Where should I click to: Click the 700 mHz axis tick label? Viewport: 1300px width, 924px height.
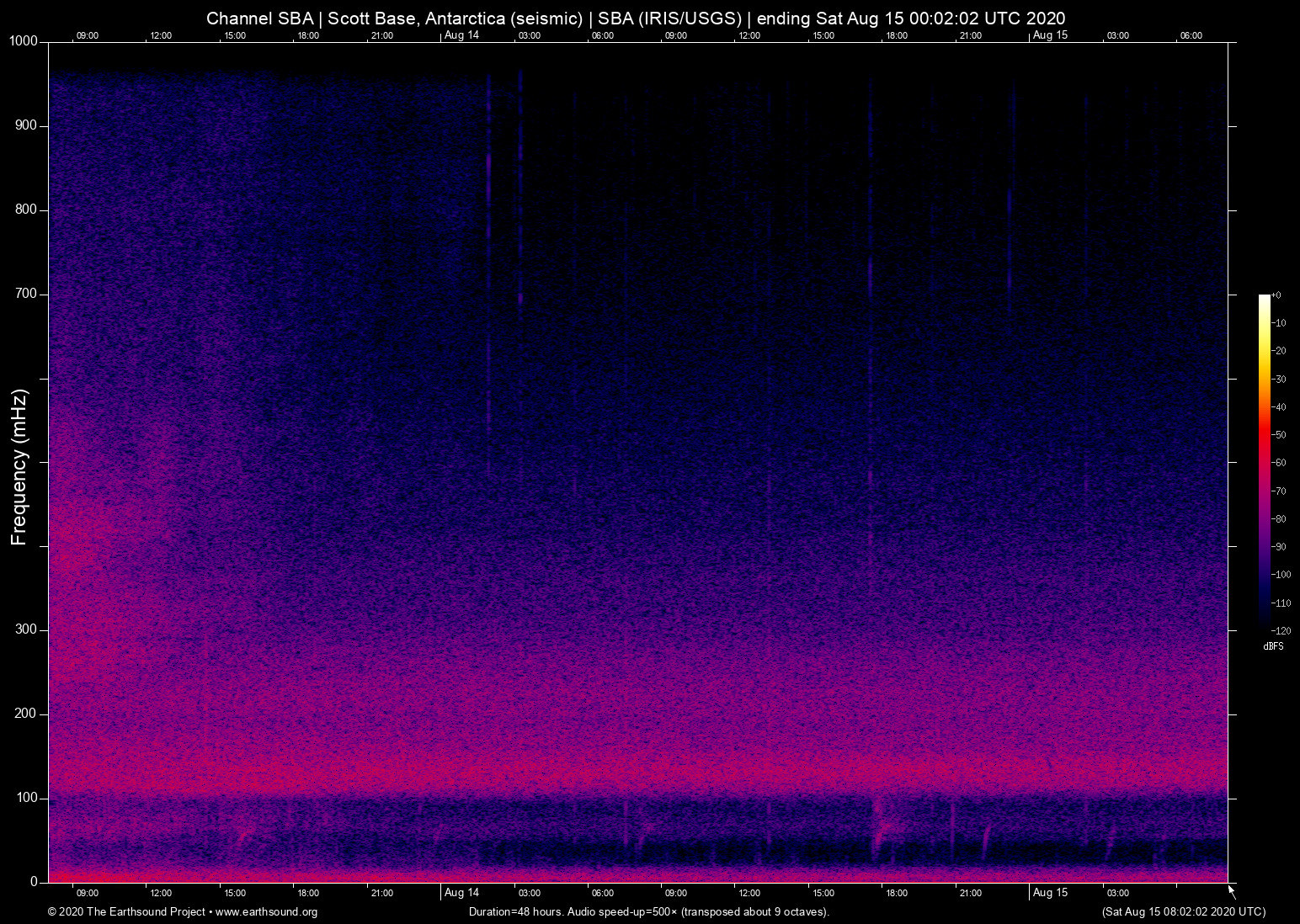[25, 293]
